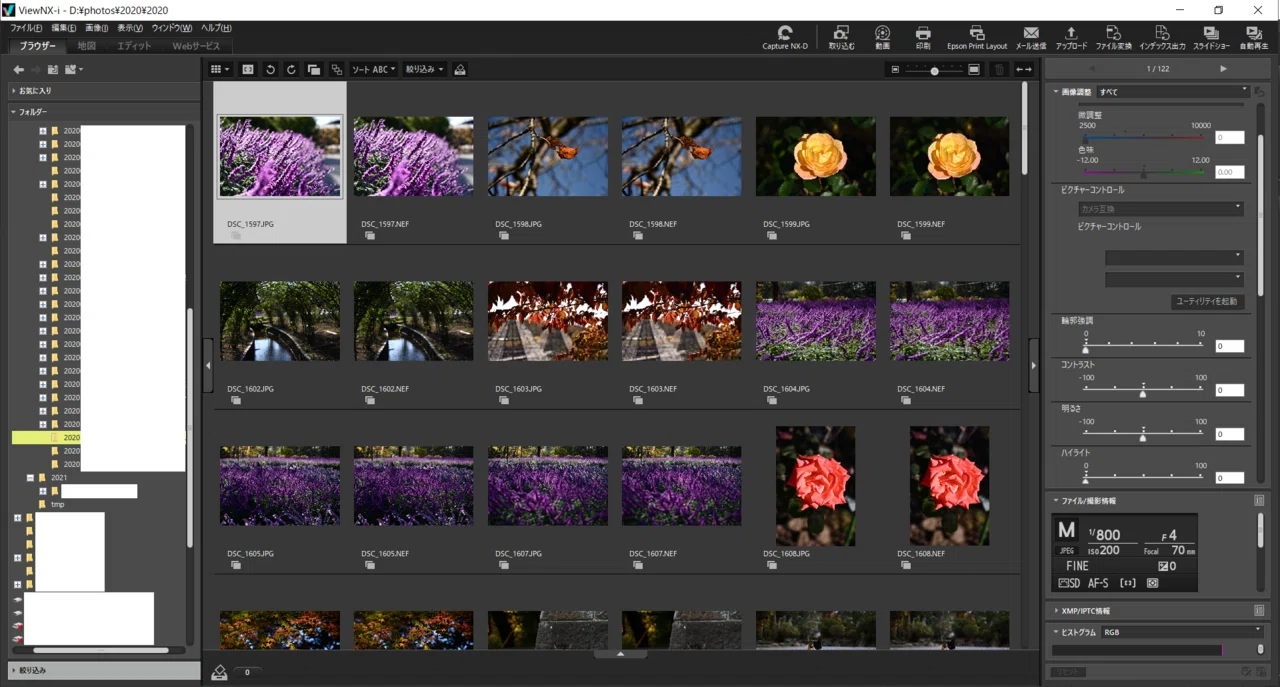Rotate image clockwise
This screenshot has width=1280, height=687.
(291, 69)
